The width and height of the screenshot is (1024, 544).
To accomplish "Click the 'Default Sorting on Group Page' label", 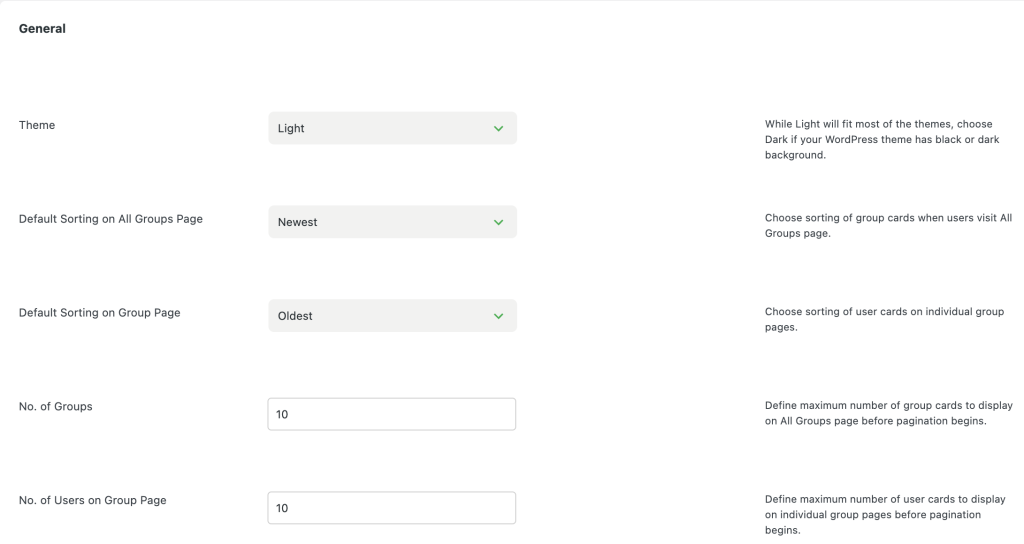I will [x=99, y=312].
